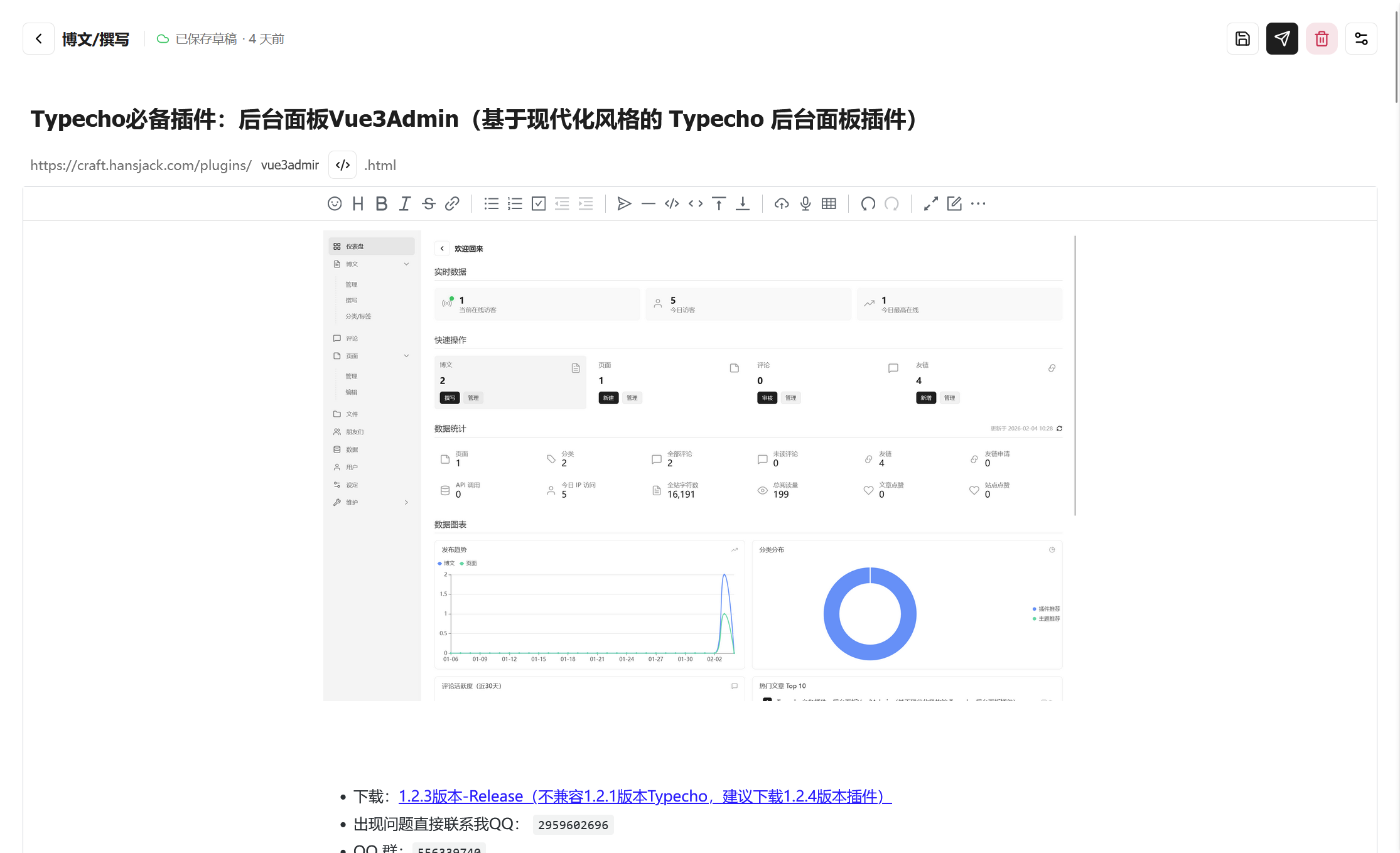The width and height of the screenshot is (1400, 853).
Task: Click the page's vertical scrollbar
Action: (x=1396, y=56)
